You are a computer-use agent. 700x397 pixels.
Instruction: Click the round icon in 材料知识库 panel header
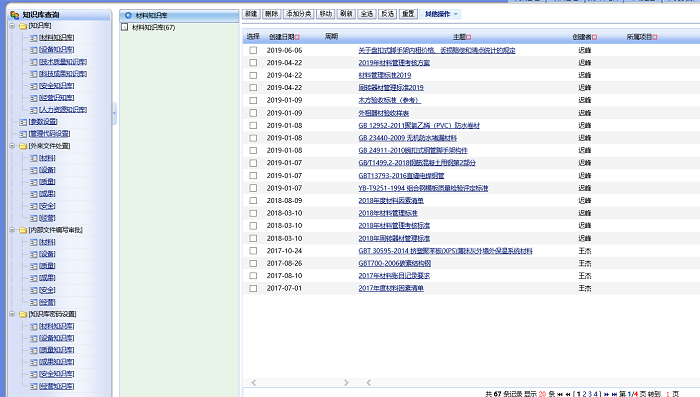click(129, 16)
